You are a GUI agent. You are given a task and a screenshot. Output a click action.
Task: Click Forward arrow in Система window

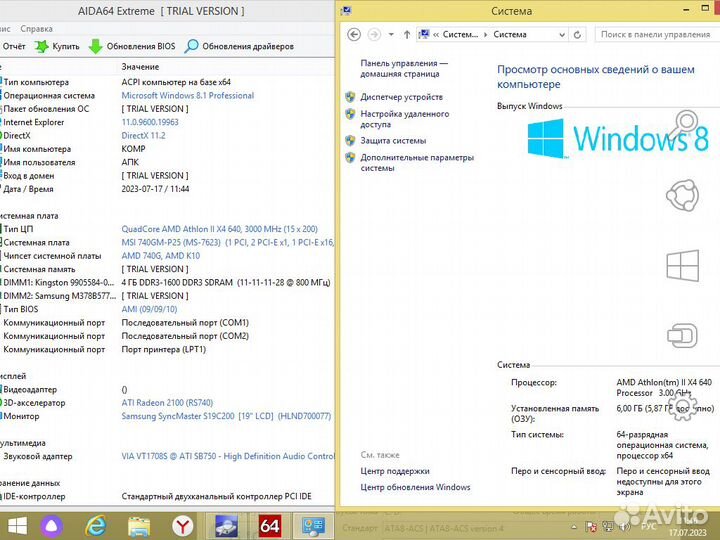[x=375, y=34]
